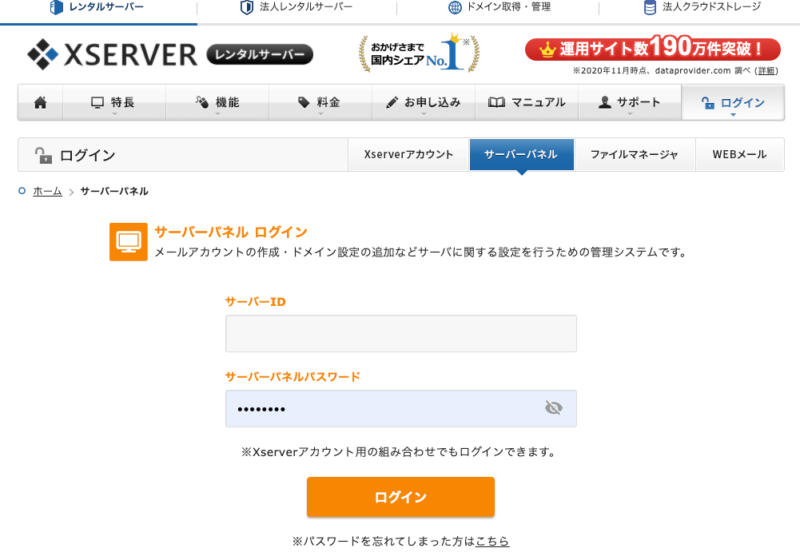This screenshot has width=800, height=556.
Task: Open the 法人クラウドストレージ top tab
Action: tap(702, 8)
